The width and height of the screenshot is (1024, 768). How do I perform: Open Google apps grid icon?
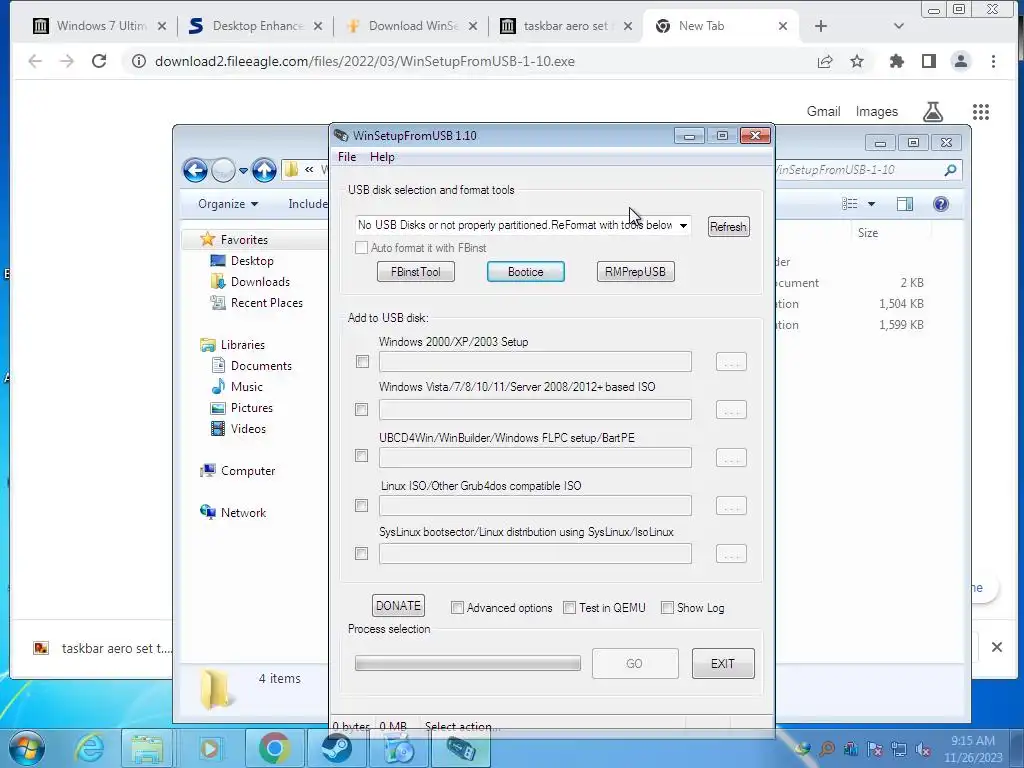coord(980,112)
